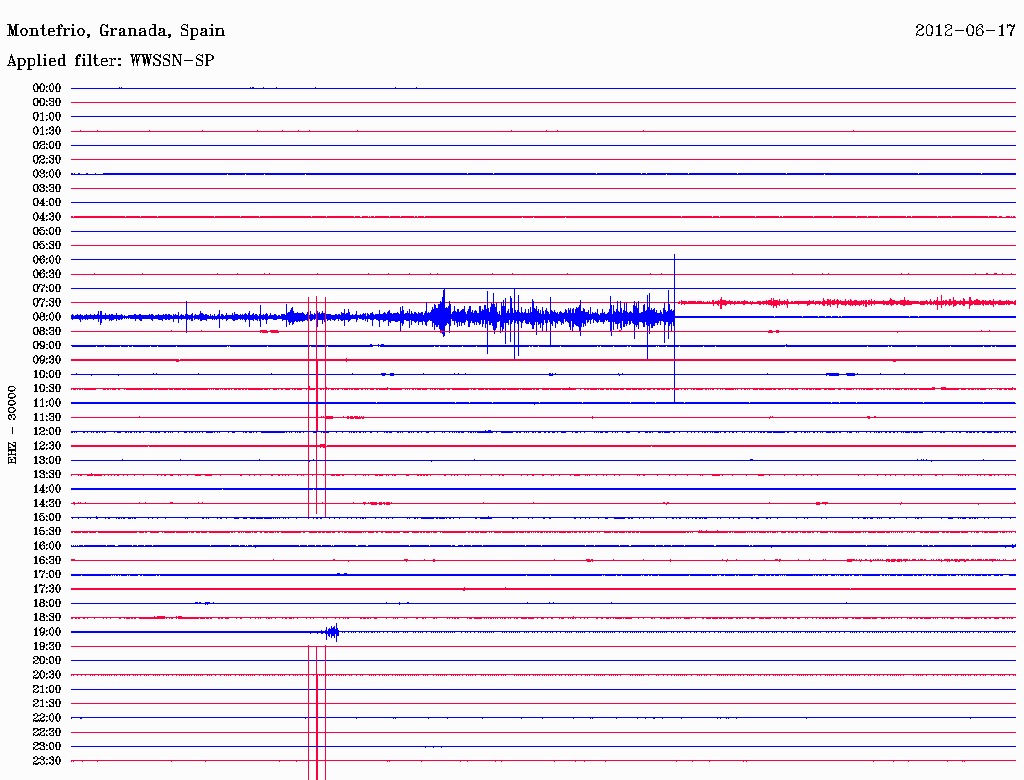The width and height of the screenshot is (1024, 780).
Task: Select the 02:30 time label
Action: [x=47, y=160]
